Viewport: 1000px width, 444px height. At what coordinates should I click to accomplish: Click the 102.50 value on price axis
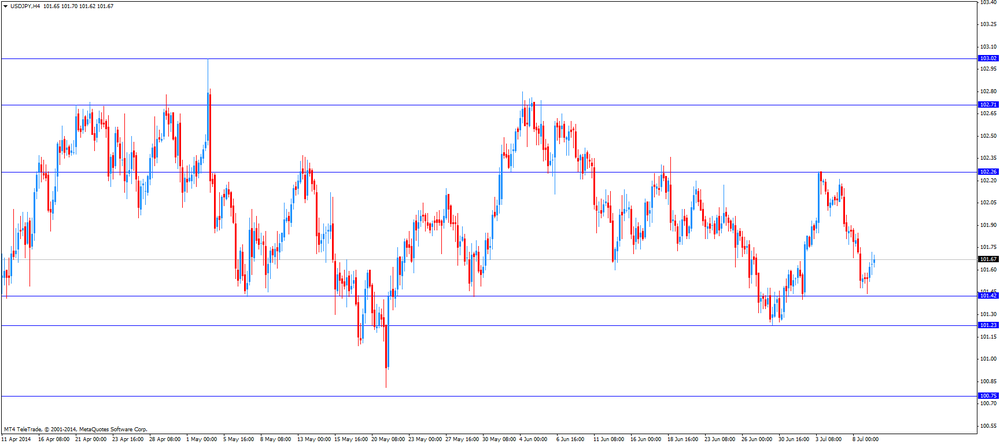point(987,136)
